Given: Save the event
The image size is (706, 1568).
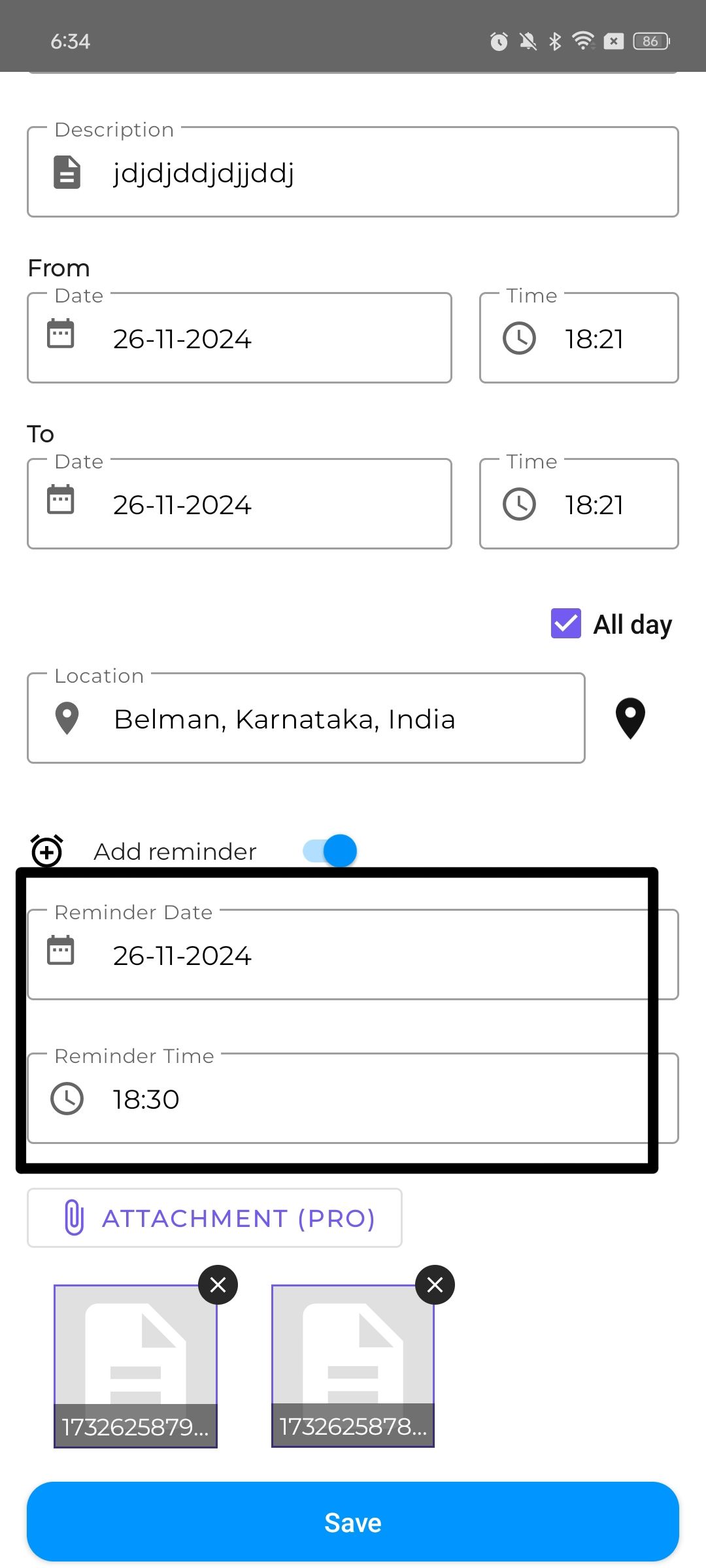Looking at the screenshot, I should pos(353,1522).
